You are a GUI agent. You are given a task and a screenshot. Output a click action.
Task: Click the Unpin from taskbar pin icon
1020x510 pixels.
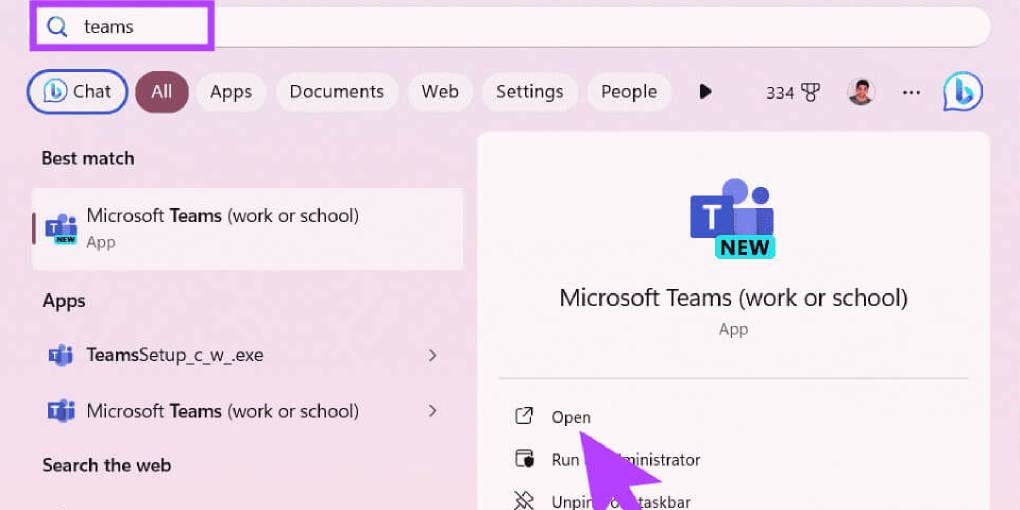[x=524, y=500]
